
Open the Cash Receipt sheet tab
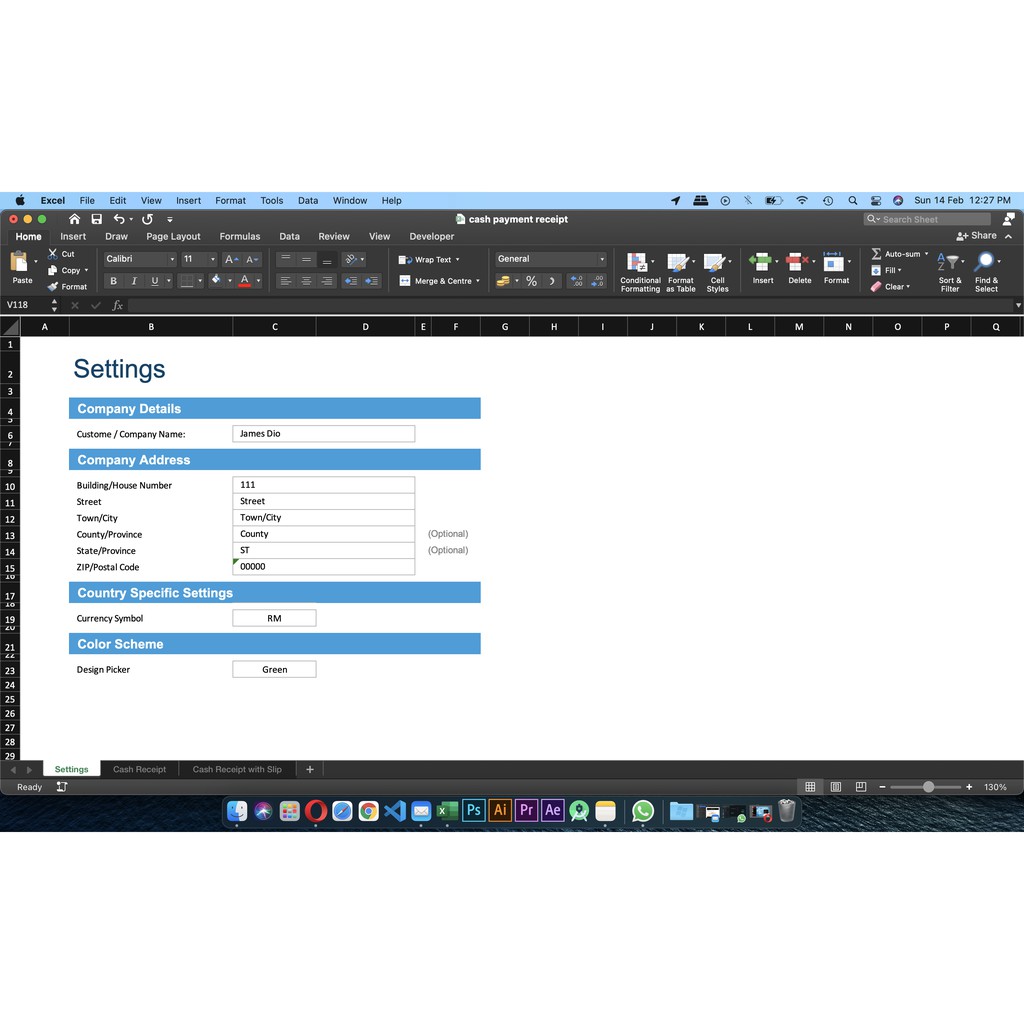139,769
